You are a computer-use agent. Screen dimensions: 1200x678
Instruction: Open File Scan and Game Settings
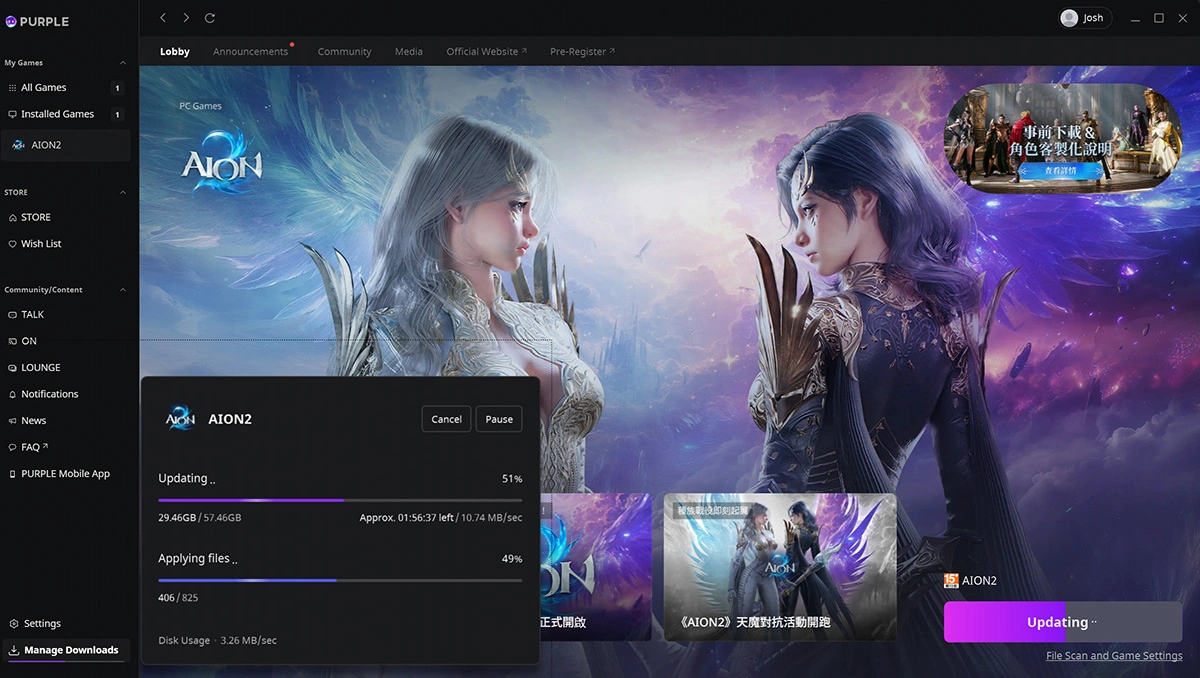[1113, 655]
